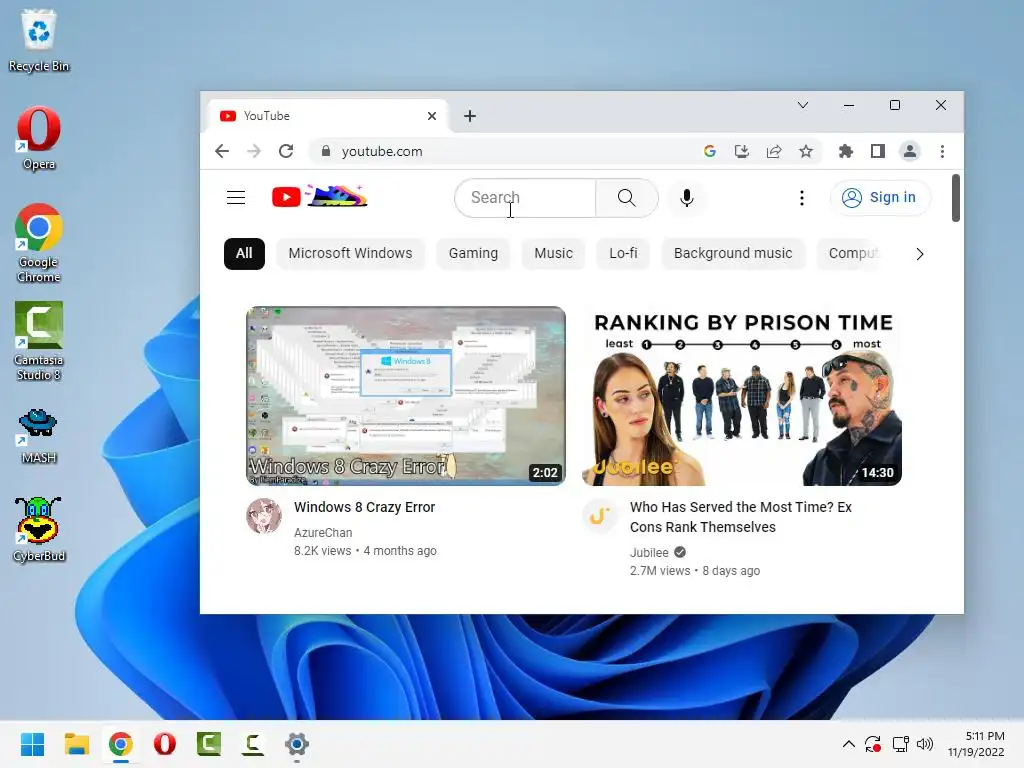Viewport: 1024px width, 768px height.
Task: Open the Recycle Bin desktop icon
Action: pos(39,40)
